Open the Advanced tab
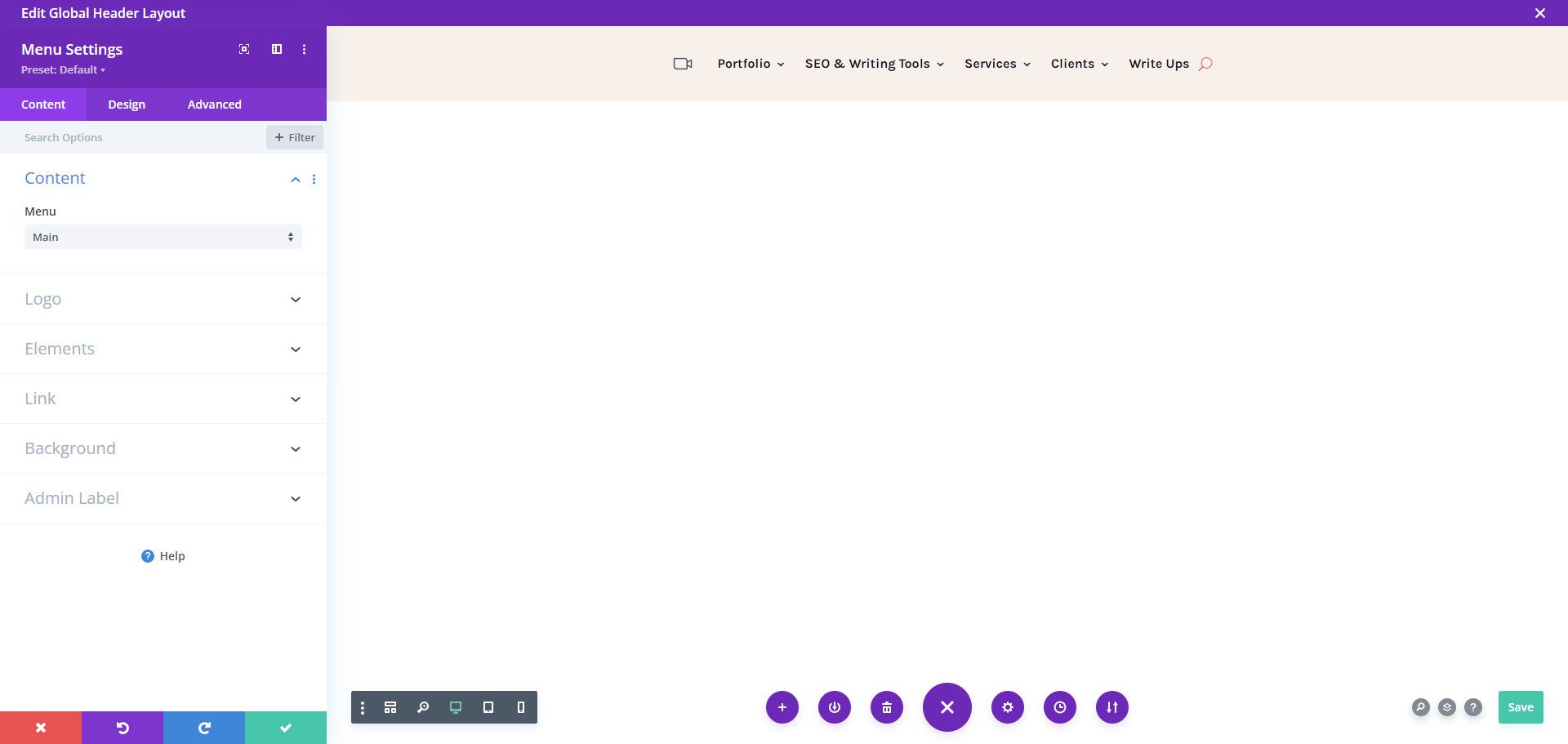 pos(214,104)
